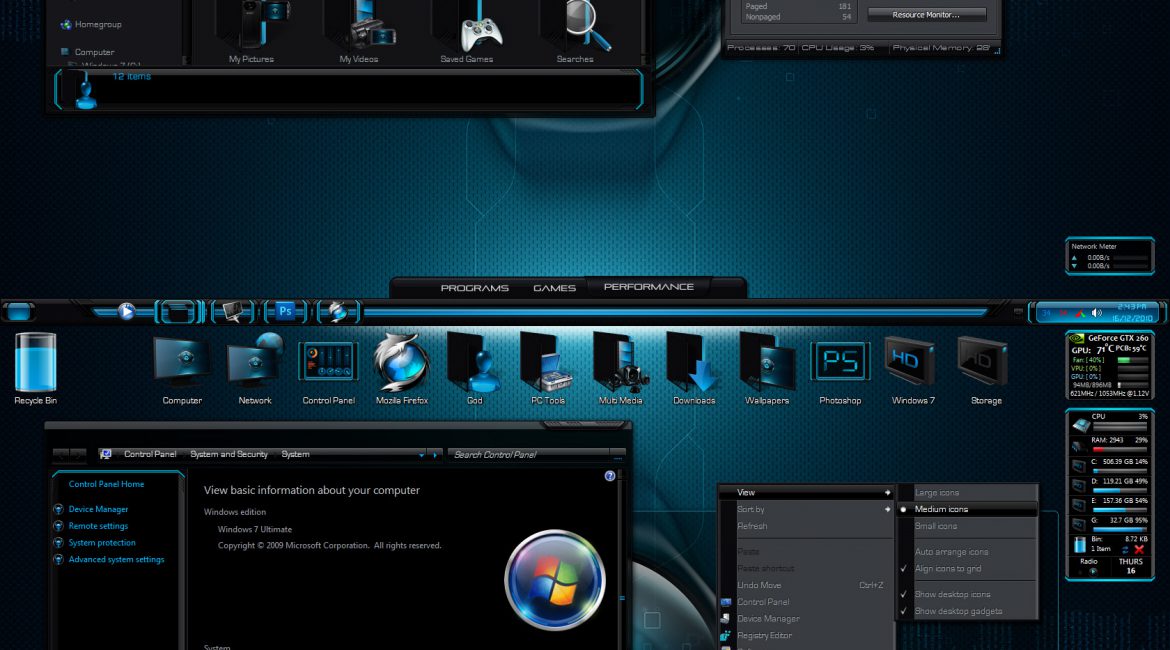This screenshot has width=1170, height=650.
Task: Open the Device Manager sidebar link
Action: click(98, 509)
